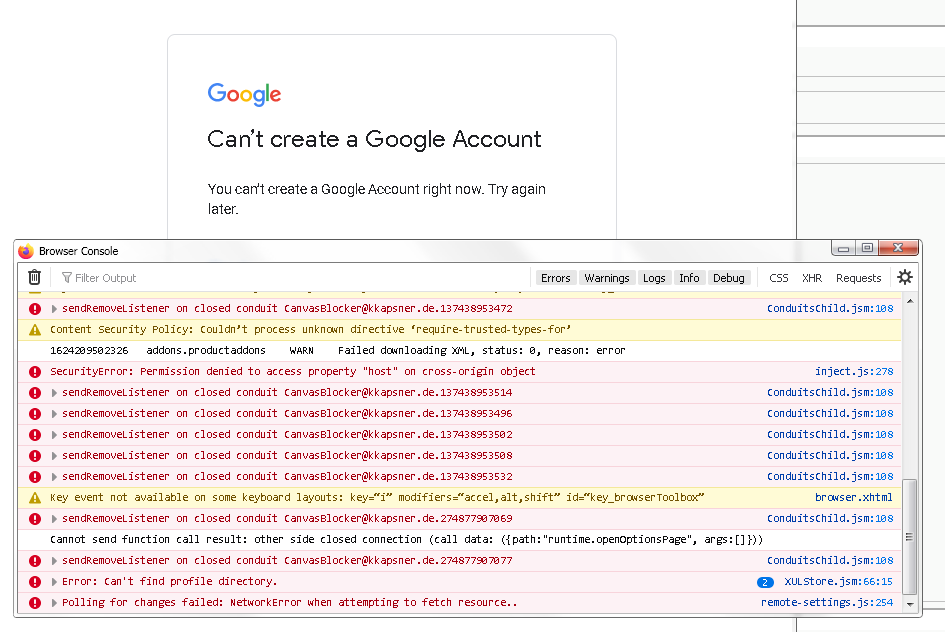Open console settings gear menu
Image resolution: width=945 pixels, height=632 pixels.
(905, 277)
